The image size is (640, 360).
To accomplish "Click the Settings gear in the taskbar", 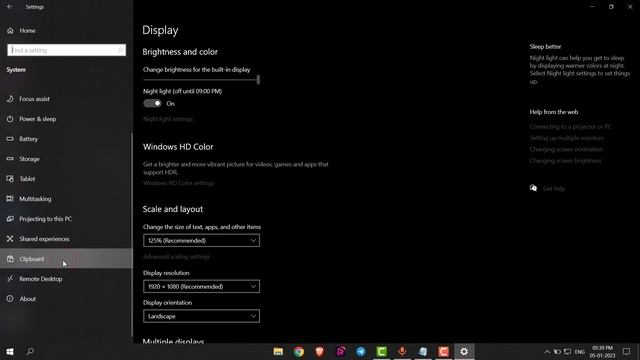I will pos(464,351).
